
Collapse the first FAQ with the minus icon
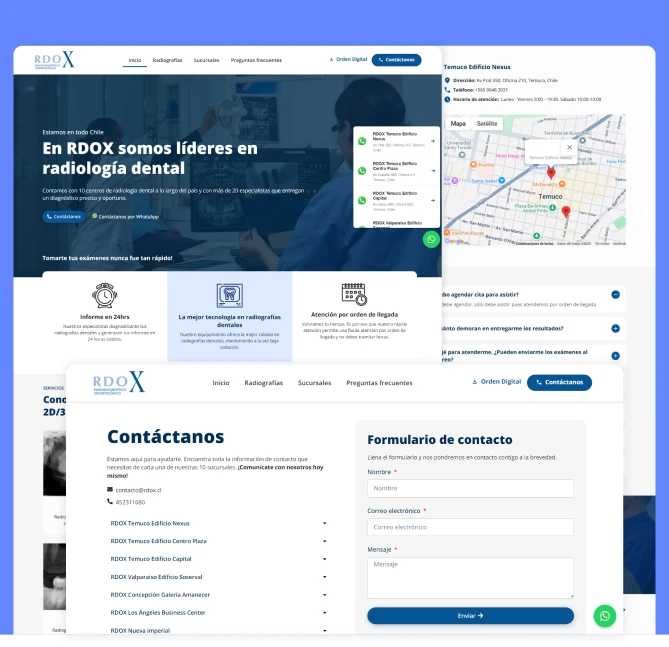tap(615, 295)
